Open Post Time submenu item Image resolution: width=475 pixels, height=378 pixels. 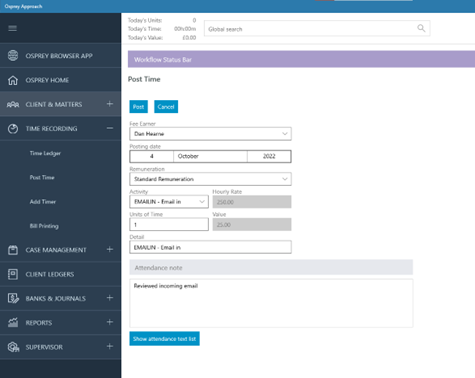pos(42,177)
